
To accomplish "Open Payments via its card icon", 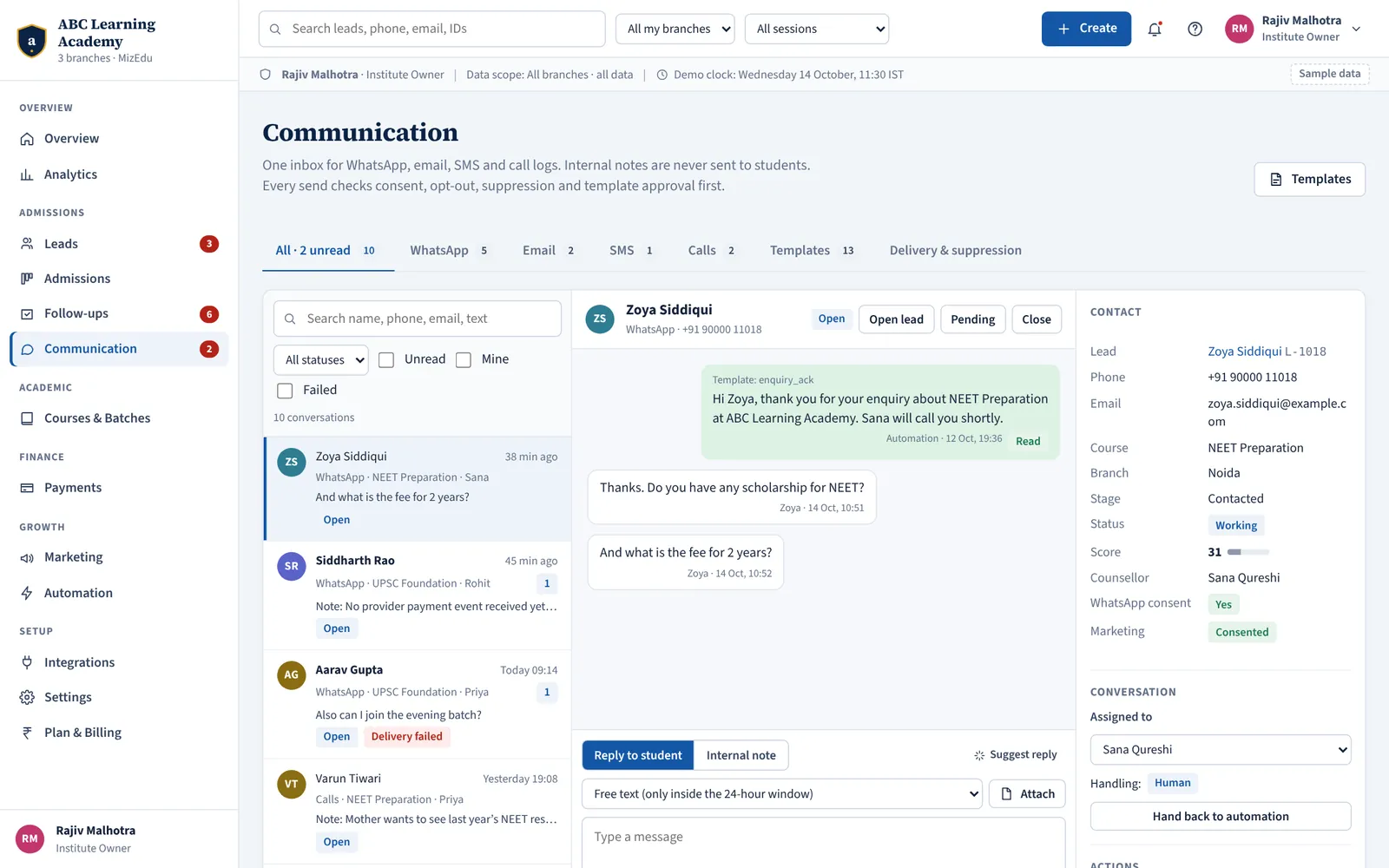I will 27,488.
